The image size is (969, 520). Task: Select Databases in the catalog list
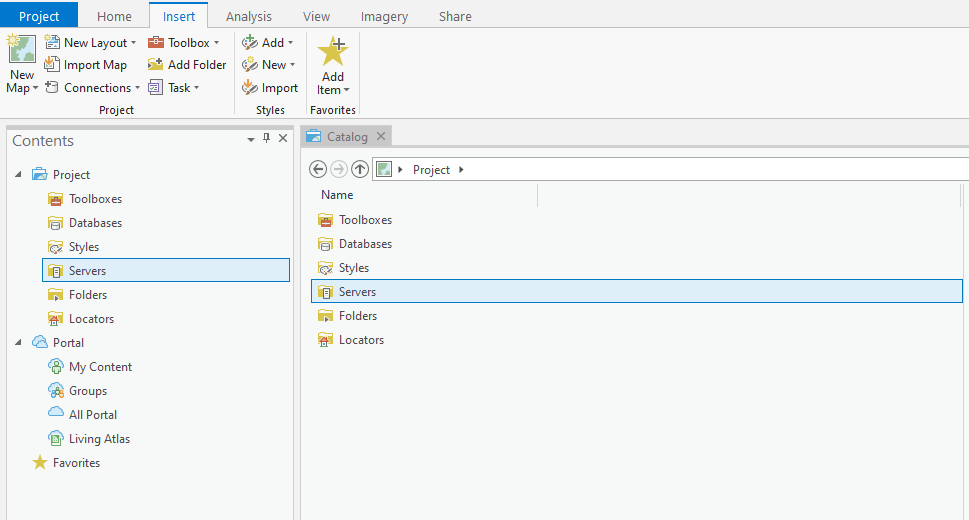point(365,244)
